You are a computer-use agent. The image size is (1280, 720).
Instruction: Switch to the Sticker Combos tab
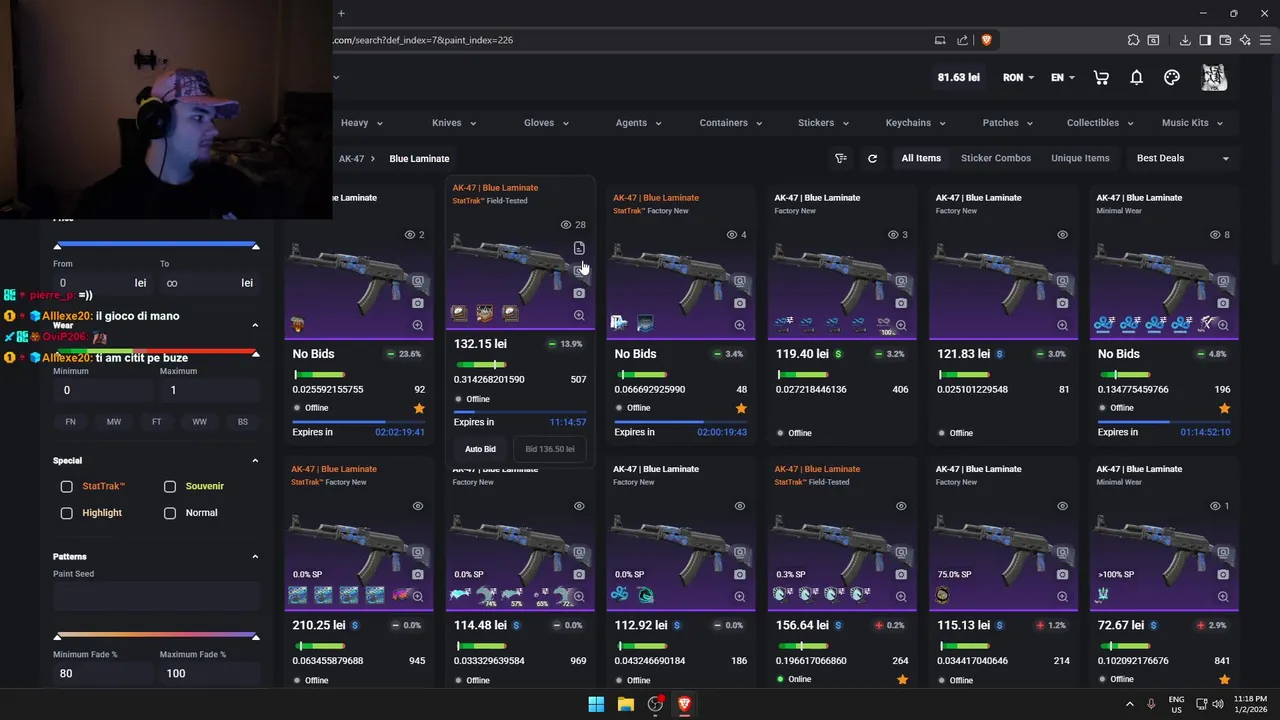point(996,158)
